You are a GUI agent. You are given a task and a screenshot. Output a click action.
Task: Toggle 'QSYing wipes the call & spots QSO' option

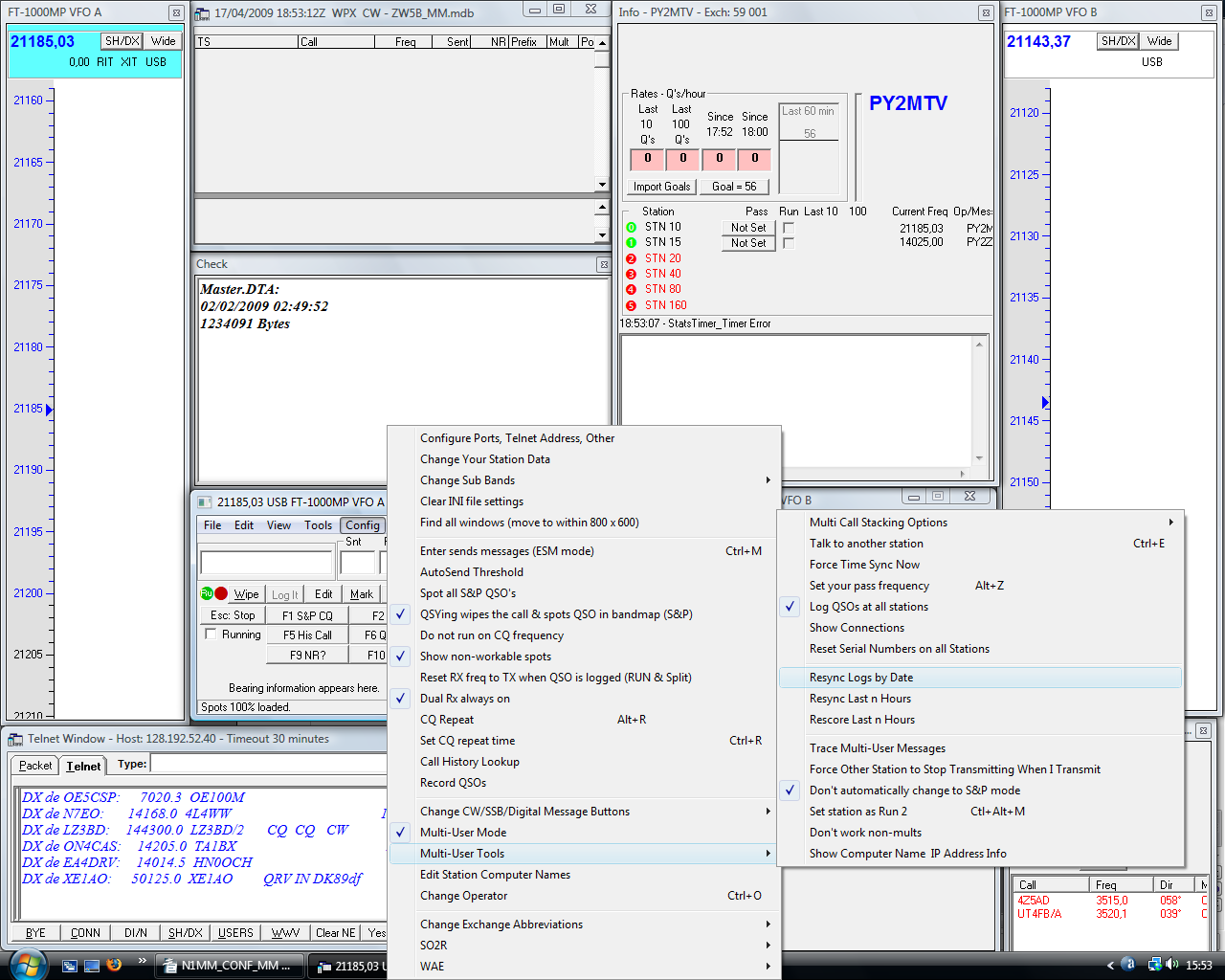point(585,614)
